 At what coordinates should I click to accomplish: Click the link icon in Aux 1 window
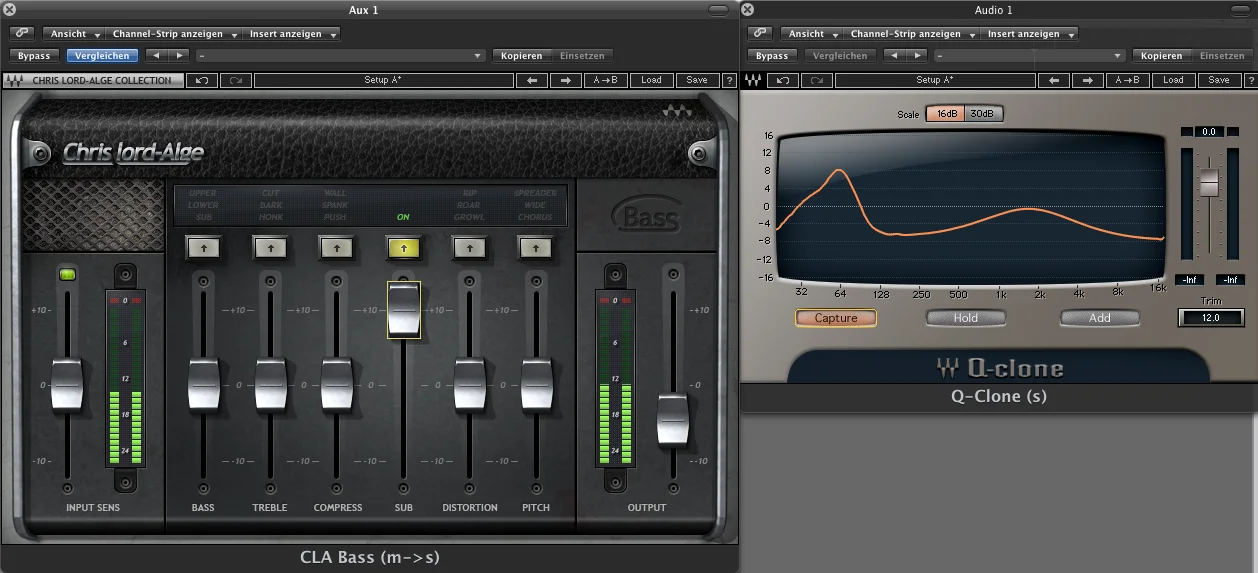pos(21,33)
